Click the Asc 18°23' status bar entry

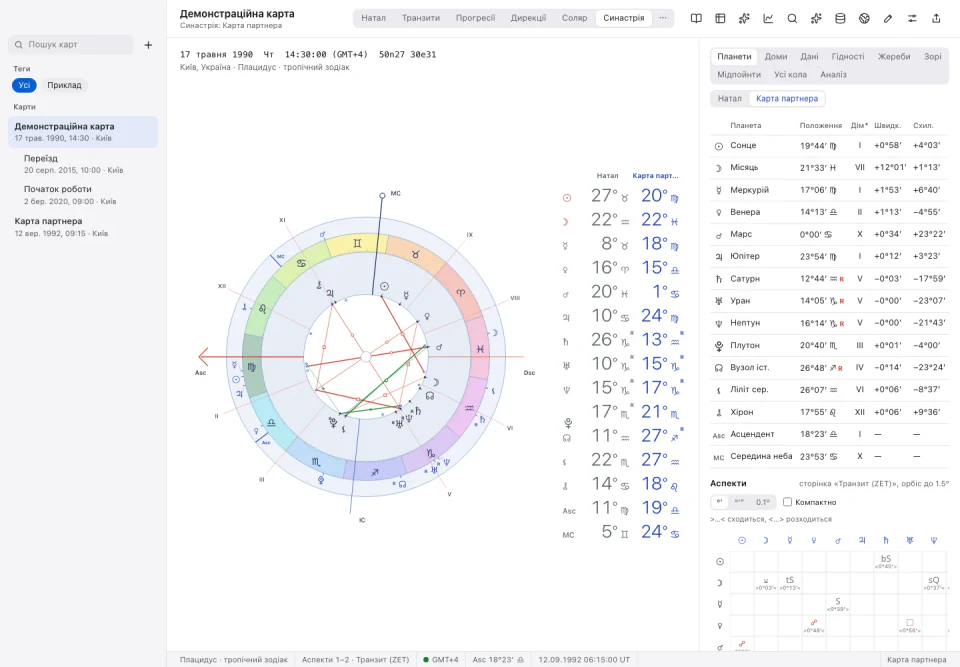[x=498, y=660]
